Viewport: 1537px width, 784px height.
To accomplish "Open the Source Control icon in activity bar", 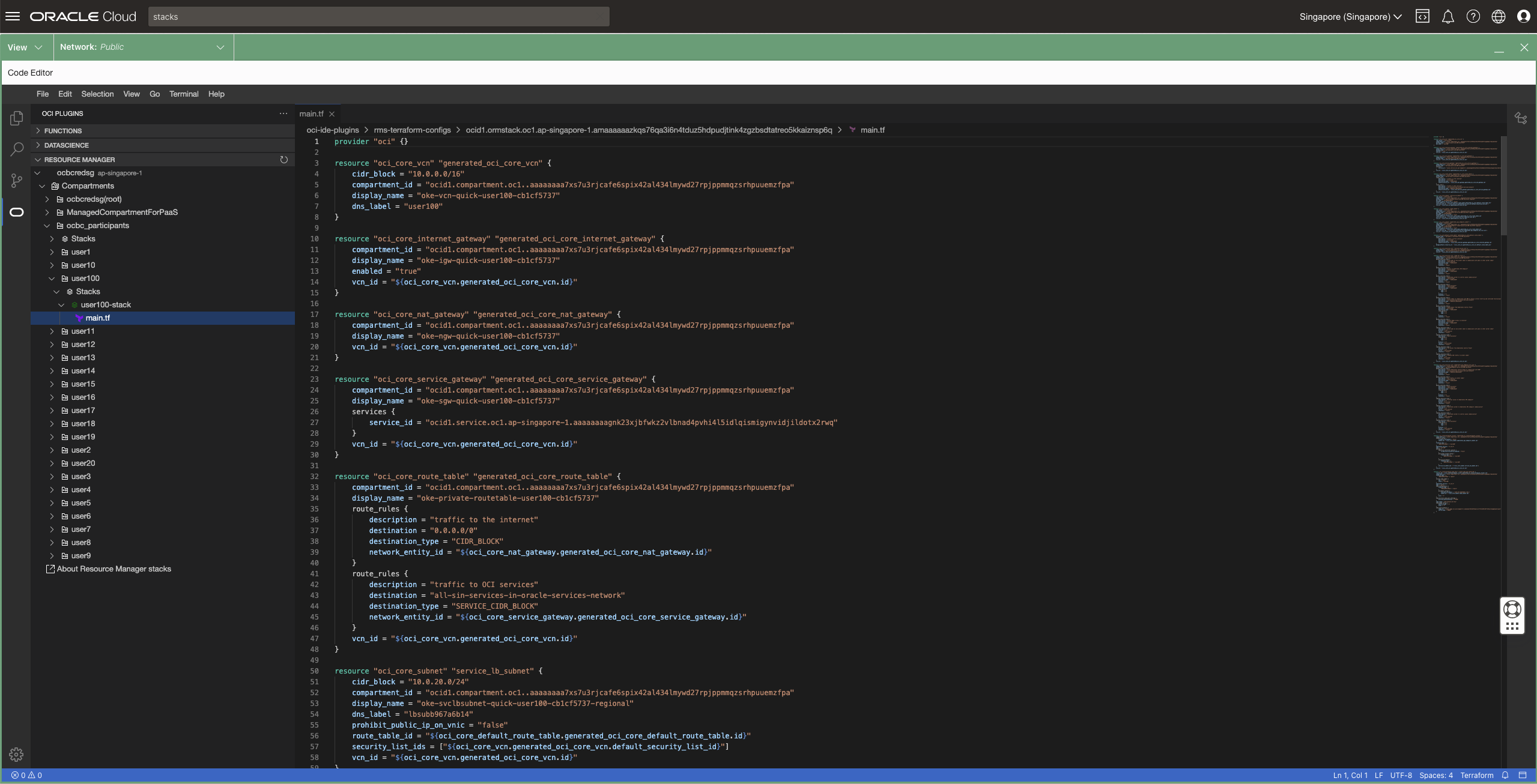I will pos(17,180).
